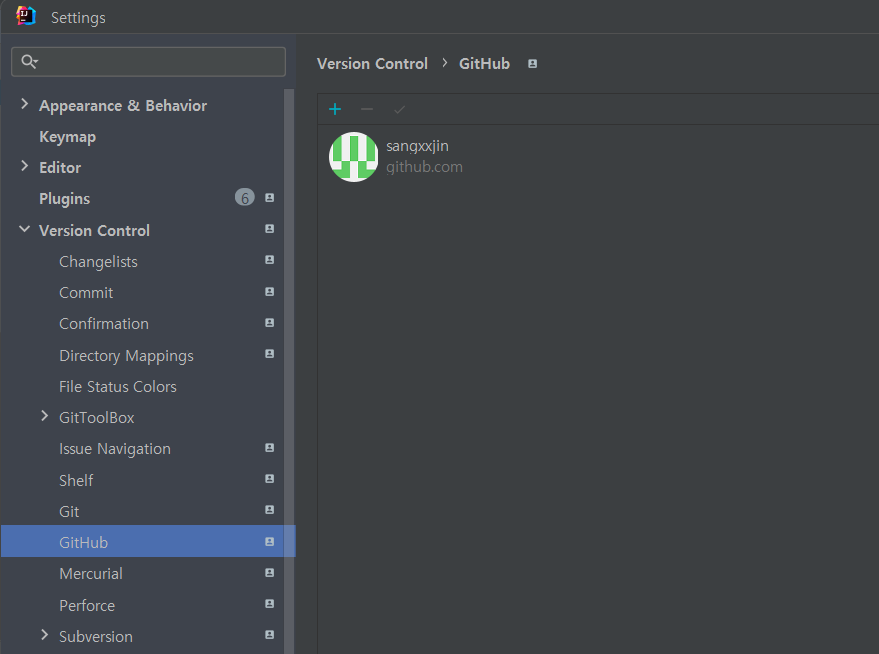
Task: Open Keymap settings
Action: pyautogui.click(x=67, y=137)
